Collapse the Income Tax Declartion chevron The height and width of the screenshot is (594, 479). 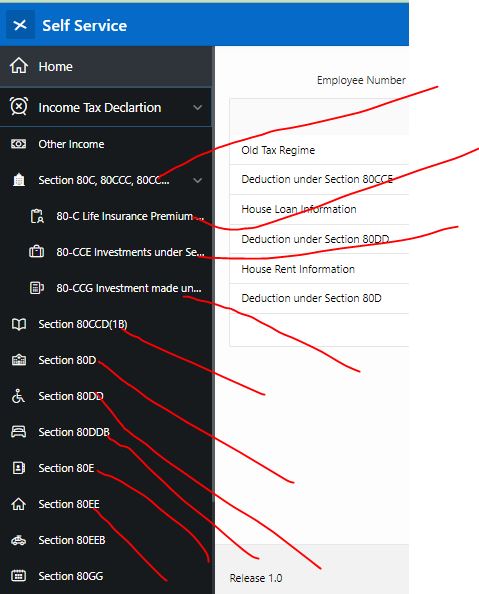tap(197, 108)
